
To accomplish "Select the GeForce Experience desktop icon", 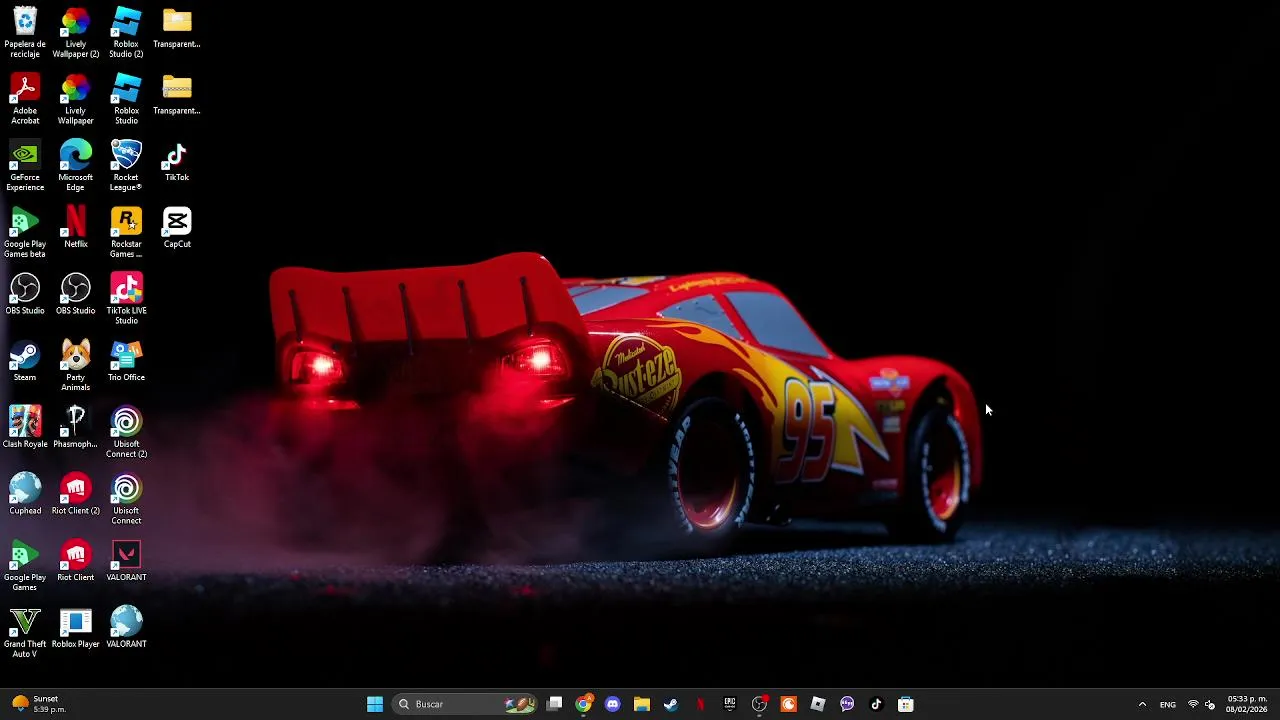I will tap(25, 166).
